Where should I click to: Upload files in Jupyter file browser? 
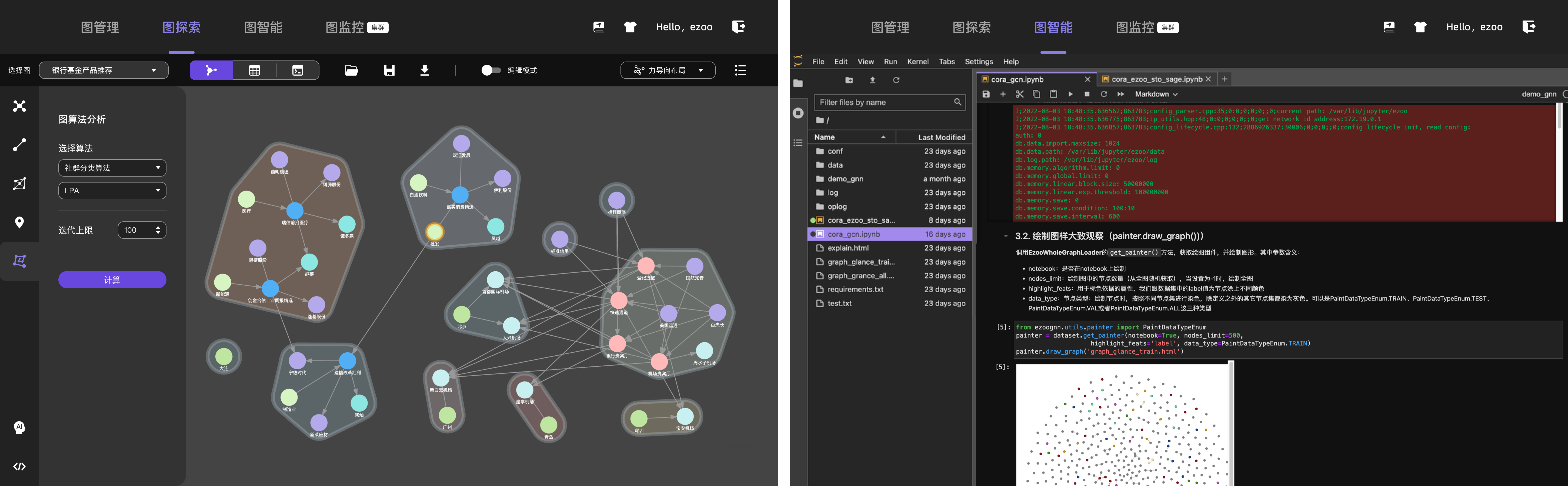(872, 80)
